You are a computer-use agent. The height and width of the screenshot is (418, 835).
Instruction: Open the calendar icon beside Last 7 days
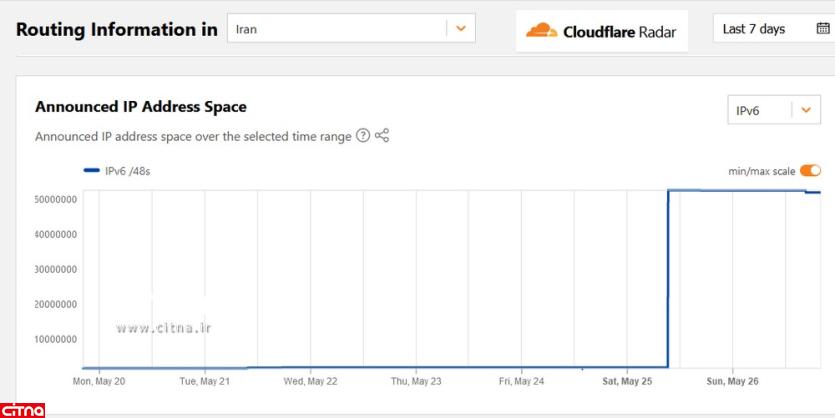click(x=822, y=29)
